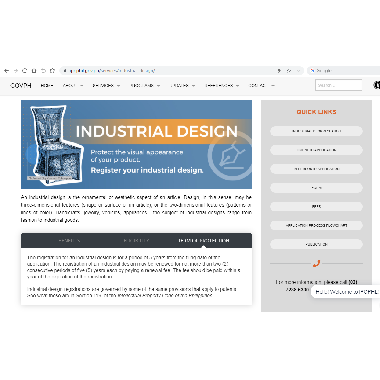The width and height of the screenshot is (380, 380).
Task: Click the browser forward arrow
Action: [x=16, y=71]
